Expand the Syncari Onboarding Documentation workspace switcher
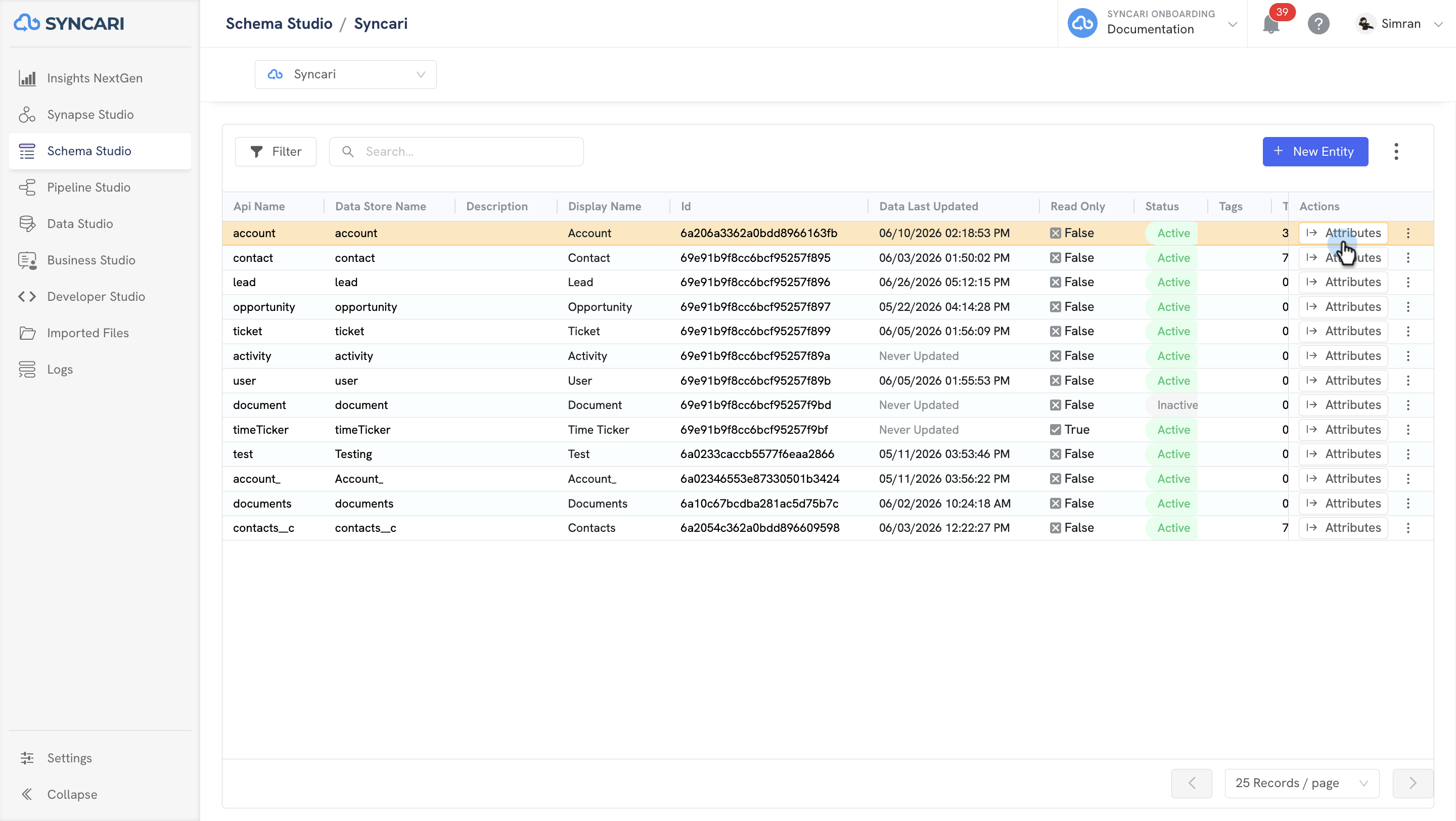This screenshot has height=821, width=1456. pos(1232,24)
